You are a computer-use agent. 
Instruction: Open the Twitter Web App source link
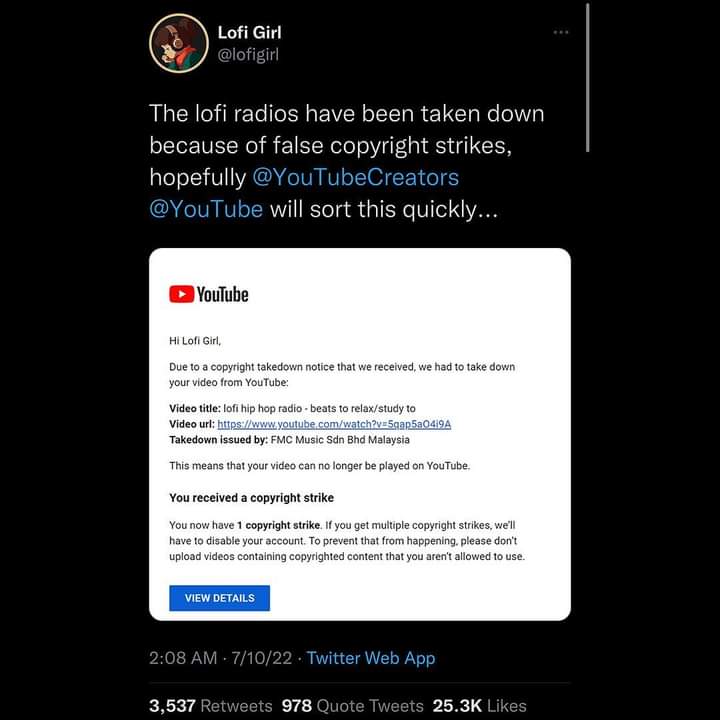(370, 658)
